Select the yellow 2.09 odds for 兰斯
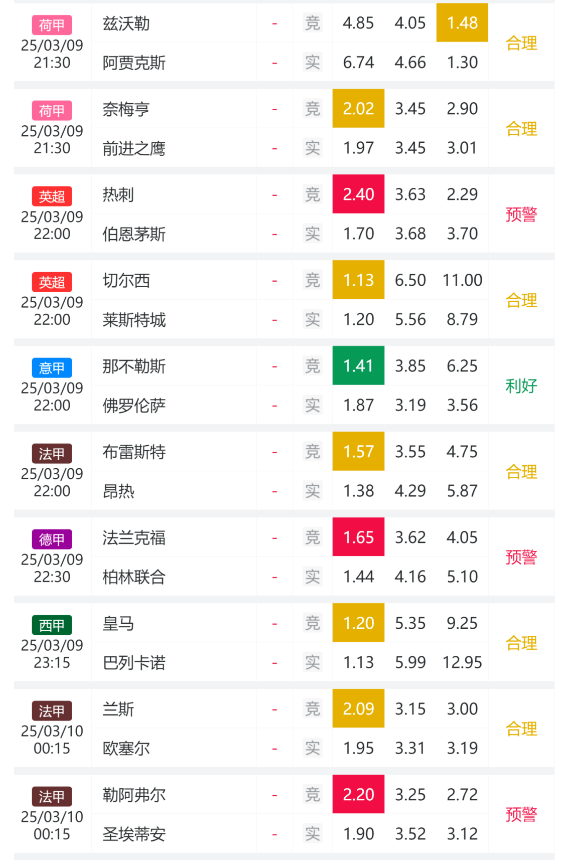579x860 pixels. [x=358, y=709]
